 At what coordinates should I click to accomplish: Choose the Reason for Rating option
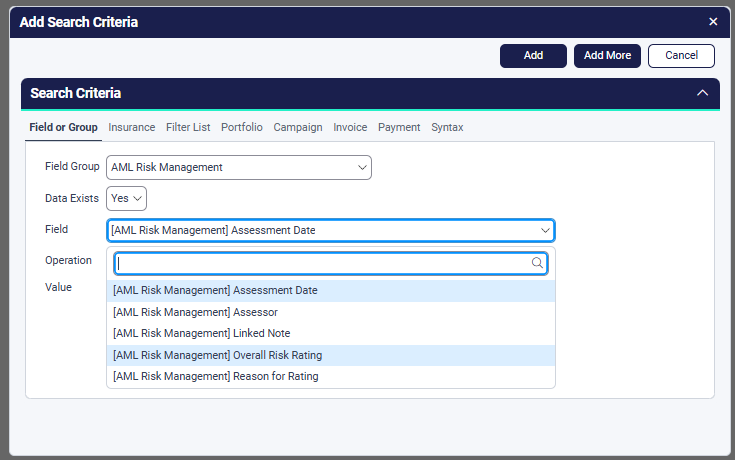[331, 377]
